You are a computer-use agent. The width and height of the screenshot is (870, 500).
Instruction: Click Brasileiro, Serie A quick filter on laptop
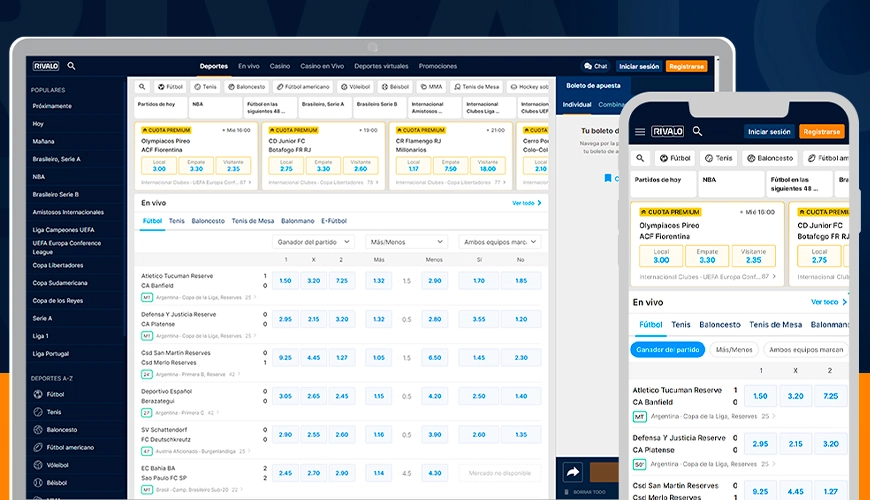[325, 107]
